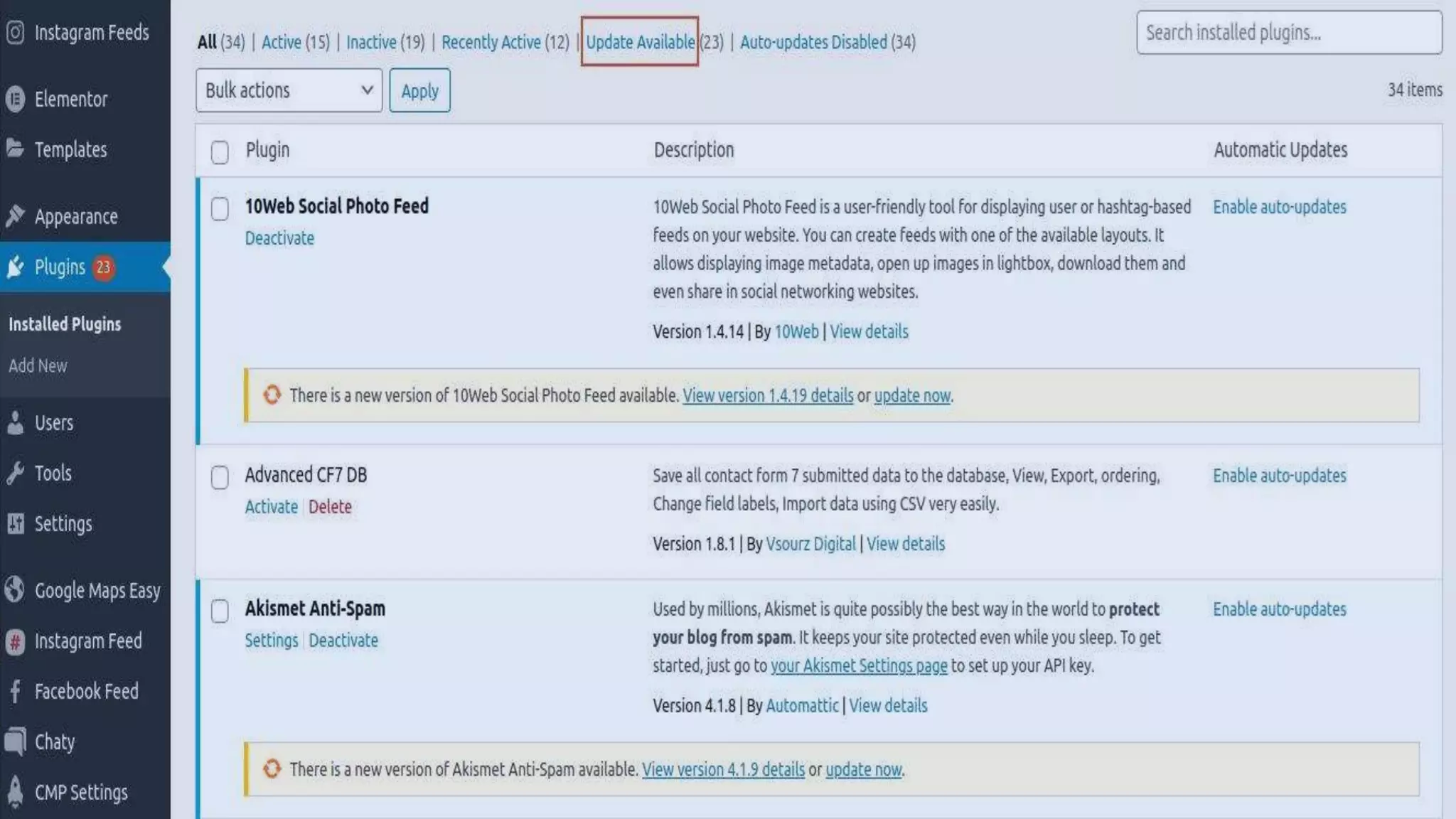Tick the Akismet Anti-Spam checkbox
The image size is (1456, 819).
pos(220,611)
